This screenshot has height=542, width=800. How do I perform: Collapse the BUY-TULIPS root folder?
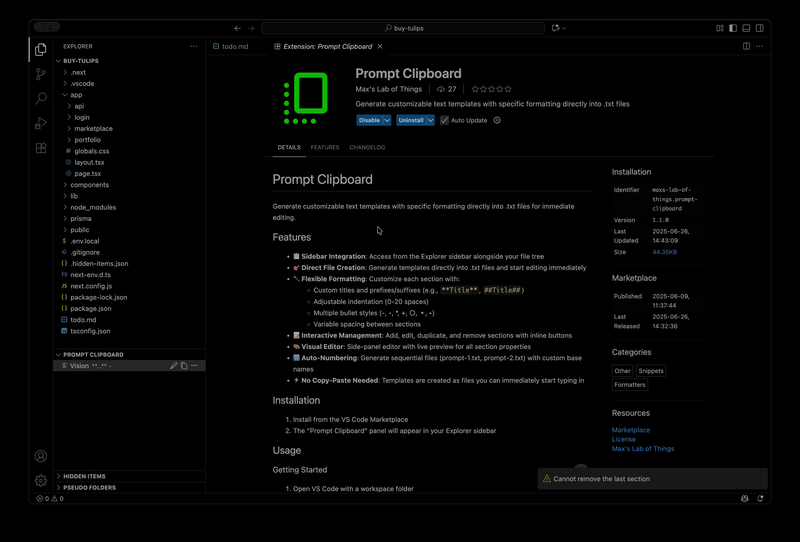pyautogui.click(x=130, y=61)
